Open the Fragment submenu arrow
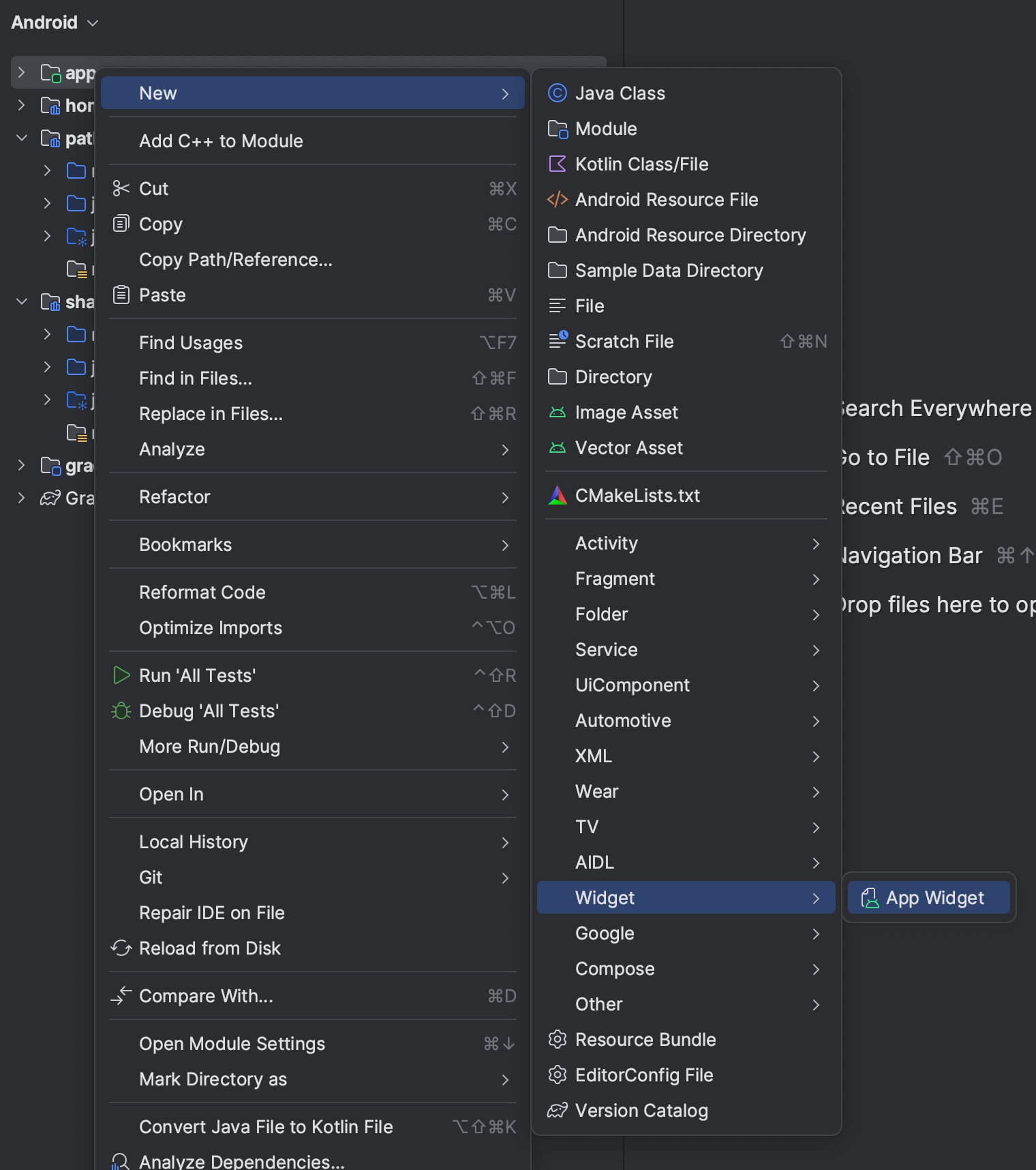The height and width of the screenshot is (1170, 1036). tap(816, 579)
